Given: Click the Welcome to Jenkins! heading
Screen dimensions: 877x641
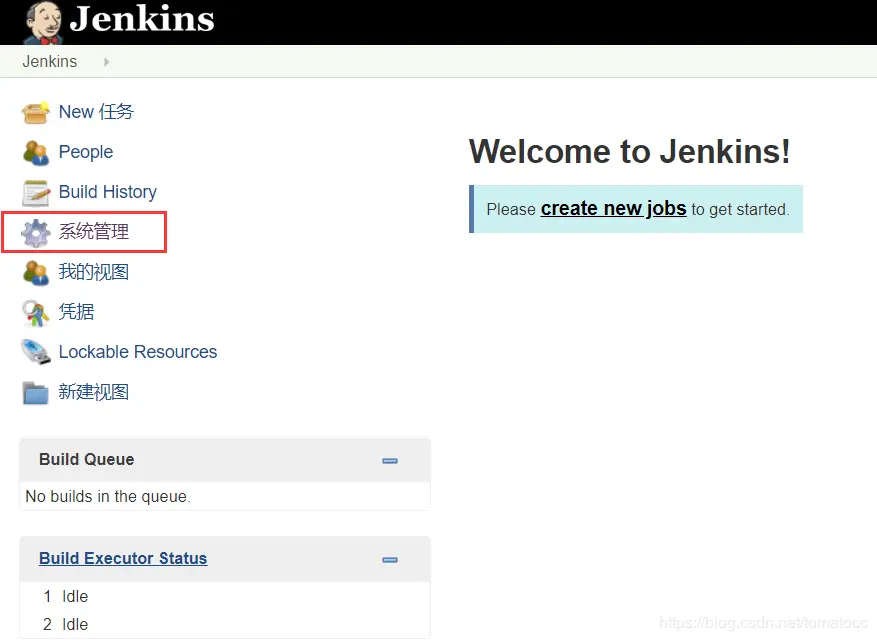Looking at the screenshot, I should click(x=630, y=152).
